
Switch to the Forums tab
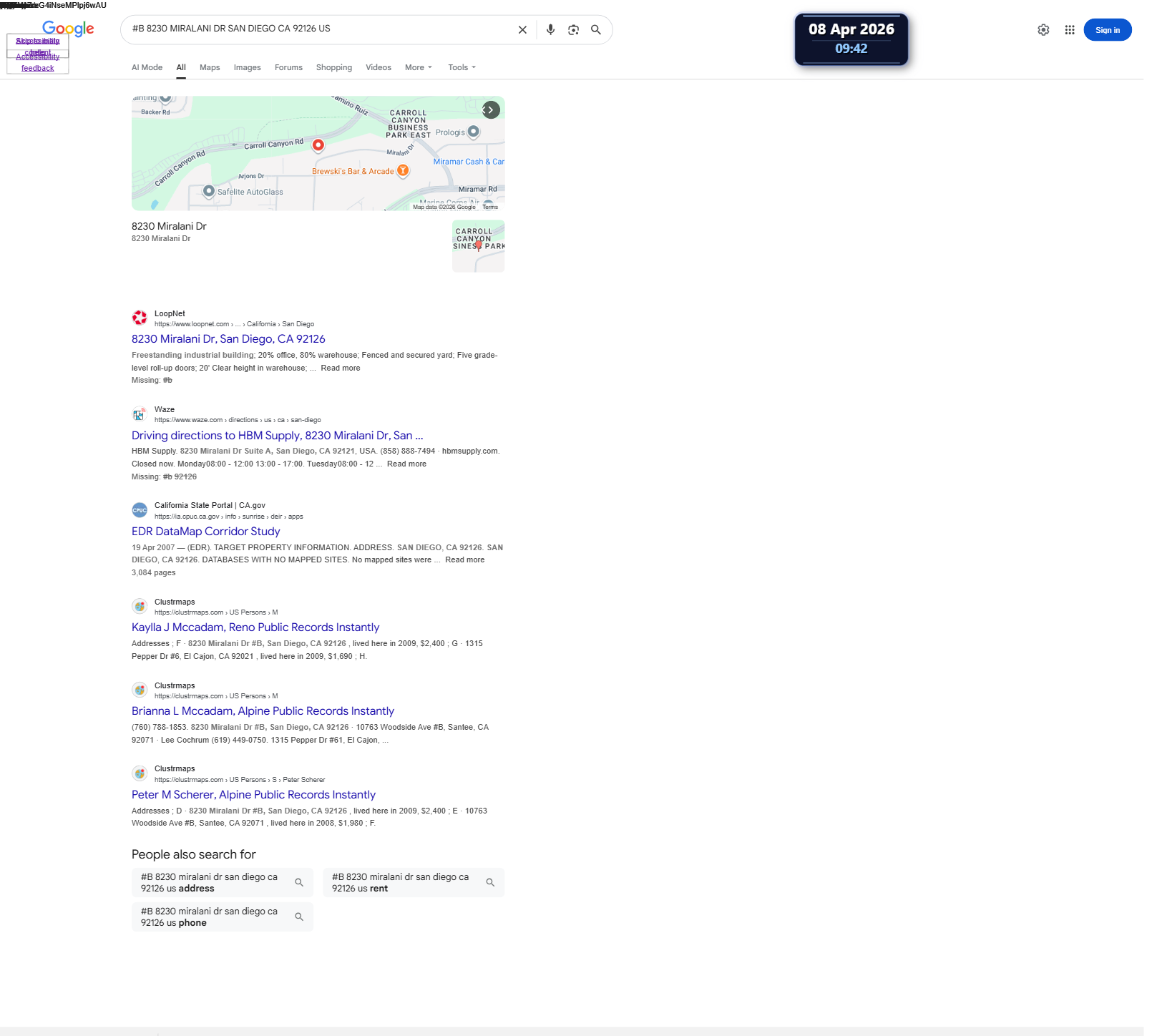tap(288, 67)
